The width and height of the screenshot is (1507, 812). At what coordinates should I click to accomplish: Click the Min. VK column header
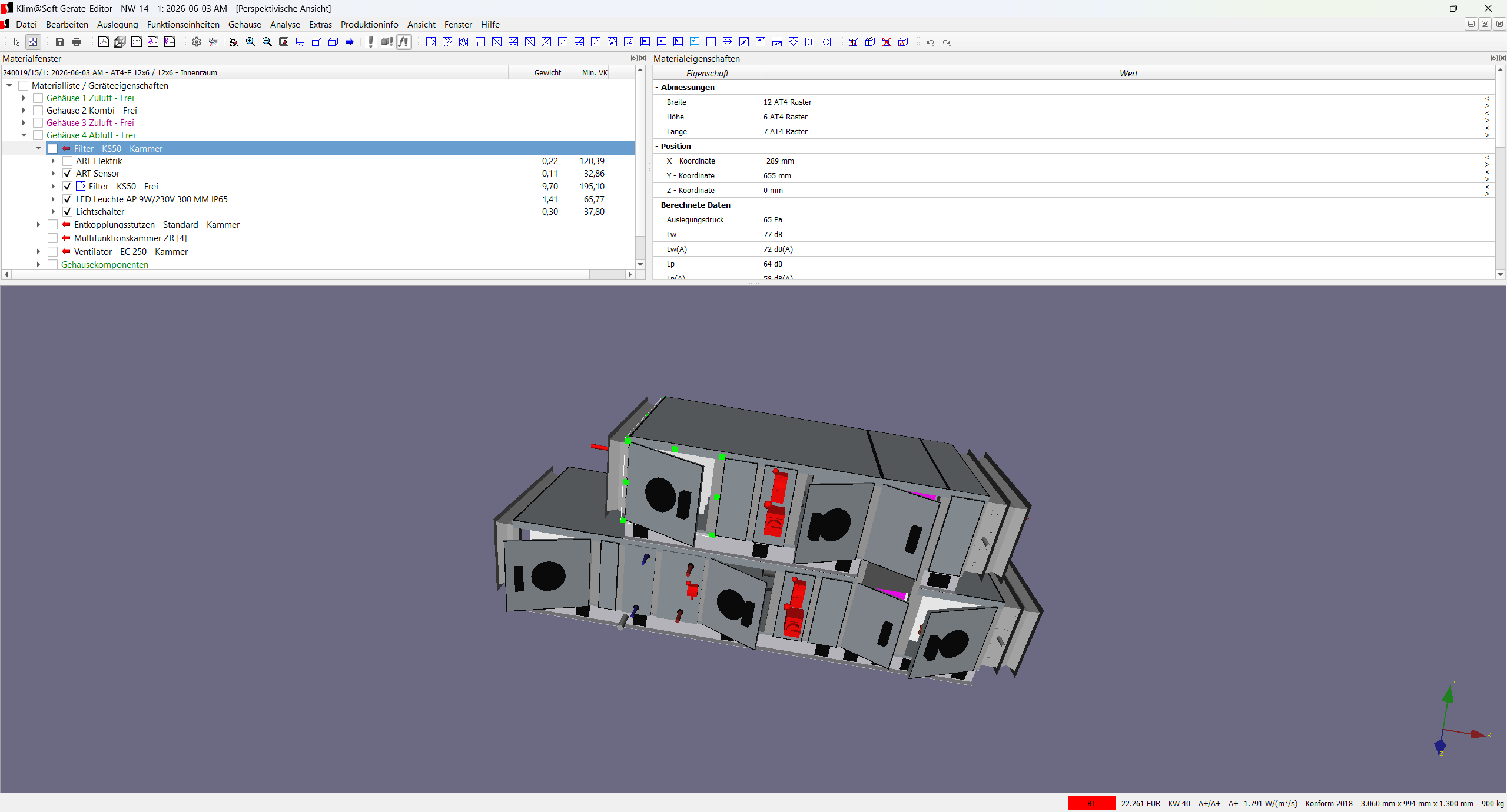tap(586, 73)
